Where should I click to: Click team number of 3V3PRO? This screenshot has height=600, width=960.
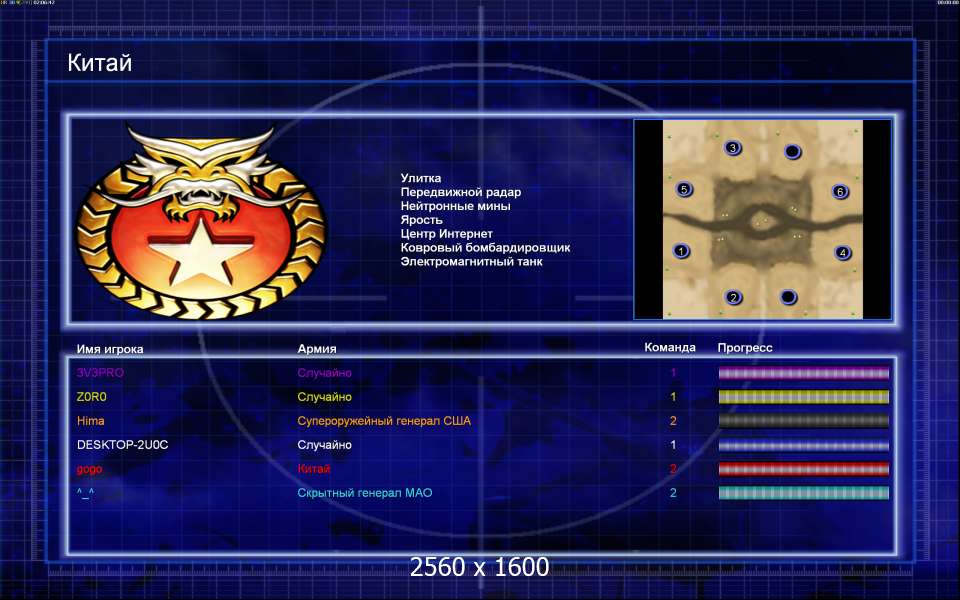click(673, 373)
